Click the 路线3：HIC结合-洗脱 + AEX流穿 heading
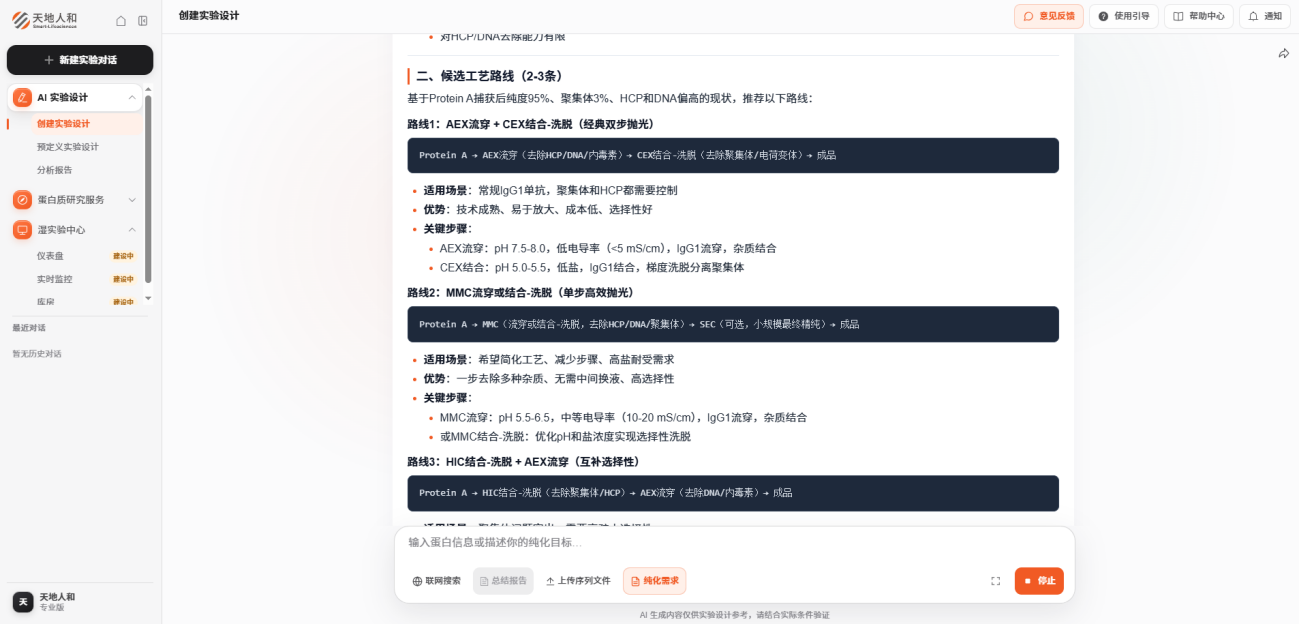The height and width of the screenshot is (624, 1299). [523, 462]
